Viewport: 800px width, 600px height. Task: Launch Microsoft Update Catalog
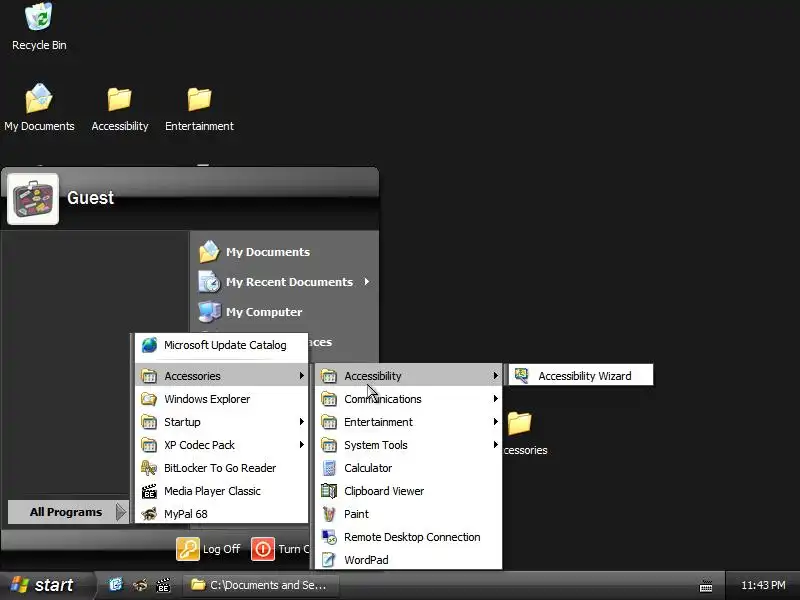coord(221,345)
